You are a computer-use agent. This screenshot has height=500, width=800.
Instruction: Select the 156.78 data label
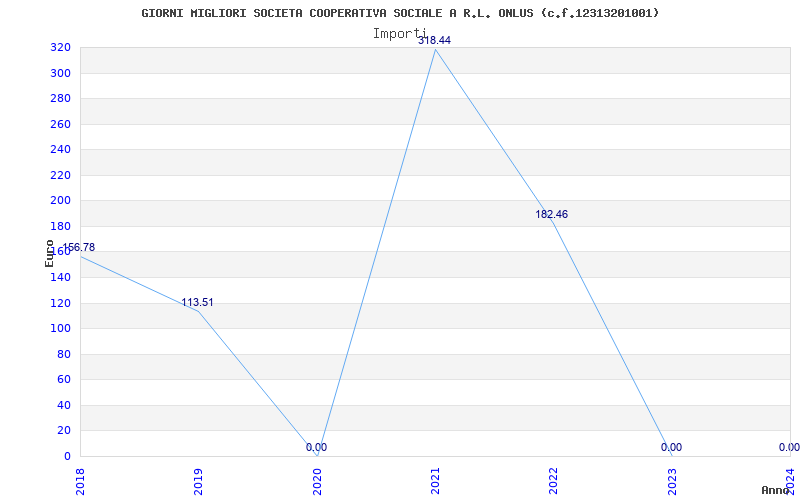point(79,247)
